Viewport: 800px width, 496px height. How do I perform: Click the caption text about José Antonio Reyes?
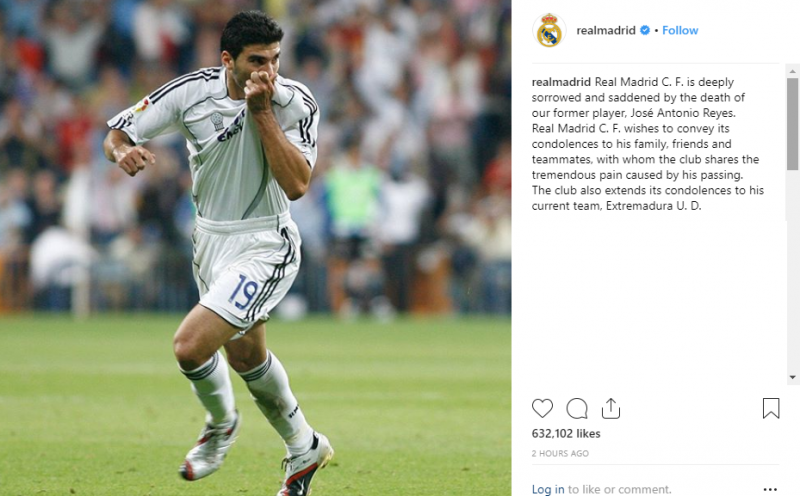click(648, 144)
